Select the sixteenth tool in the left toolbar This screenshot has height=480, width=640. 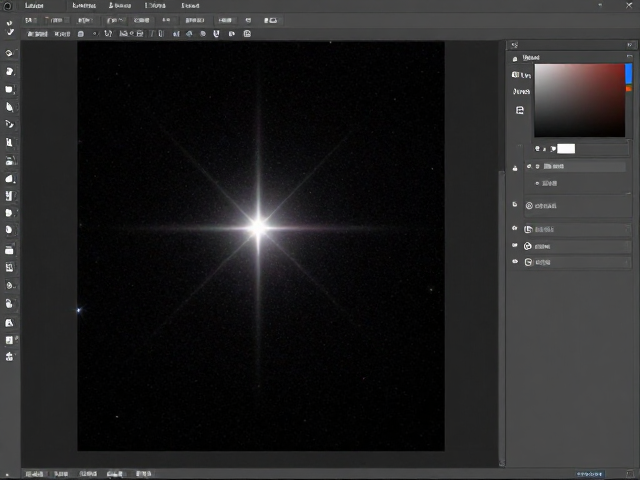point(9,323)
